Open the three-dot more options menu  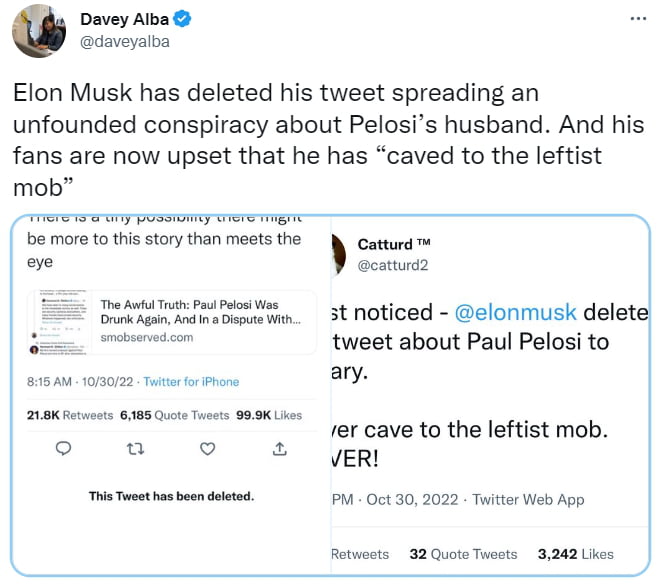(x=638, y=19)
